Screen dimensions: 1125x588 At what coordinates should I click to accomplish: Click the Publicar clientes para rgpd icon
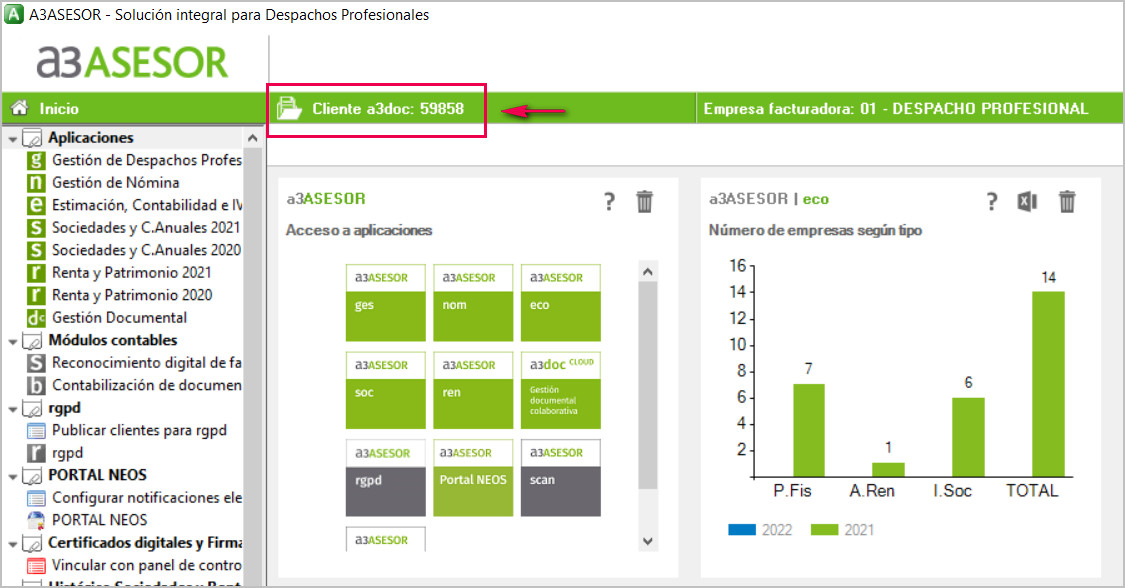(36, 430)
